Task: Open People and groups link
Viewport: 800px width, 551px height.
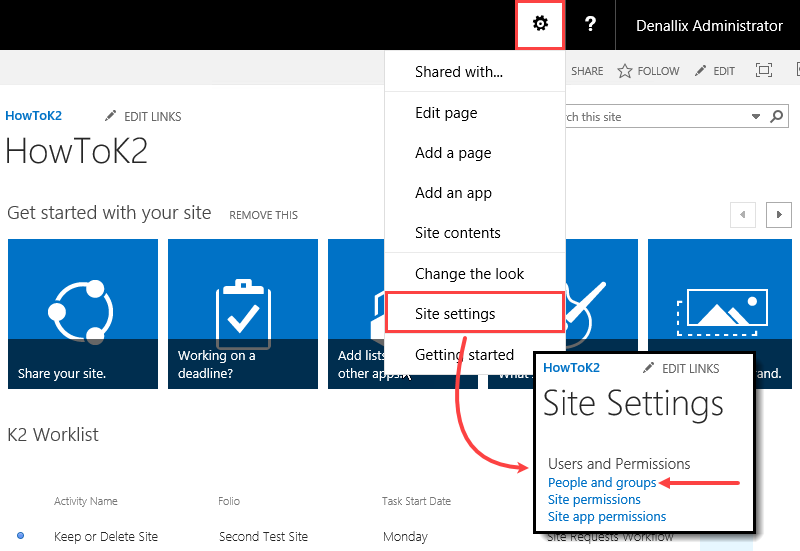Action: pyautogui.click(x=602, y=482)
